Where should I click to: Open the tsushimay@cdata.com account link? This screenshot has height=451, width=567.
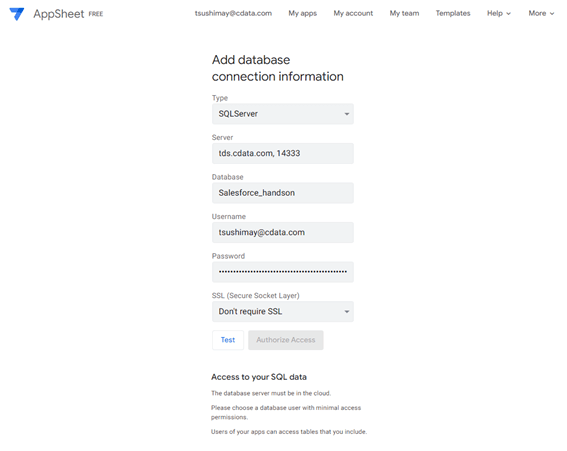click(x=233, y=13)
